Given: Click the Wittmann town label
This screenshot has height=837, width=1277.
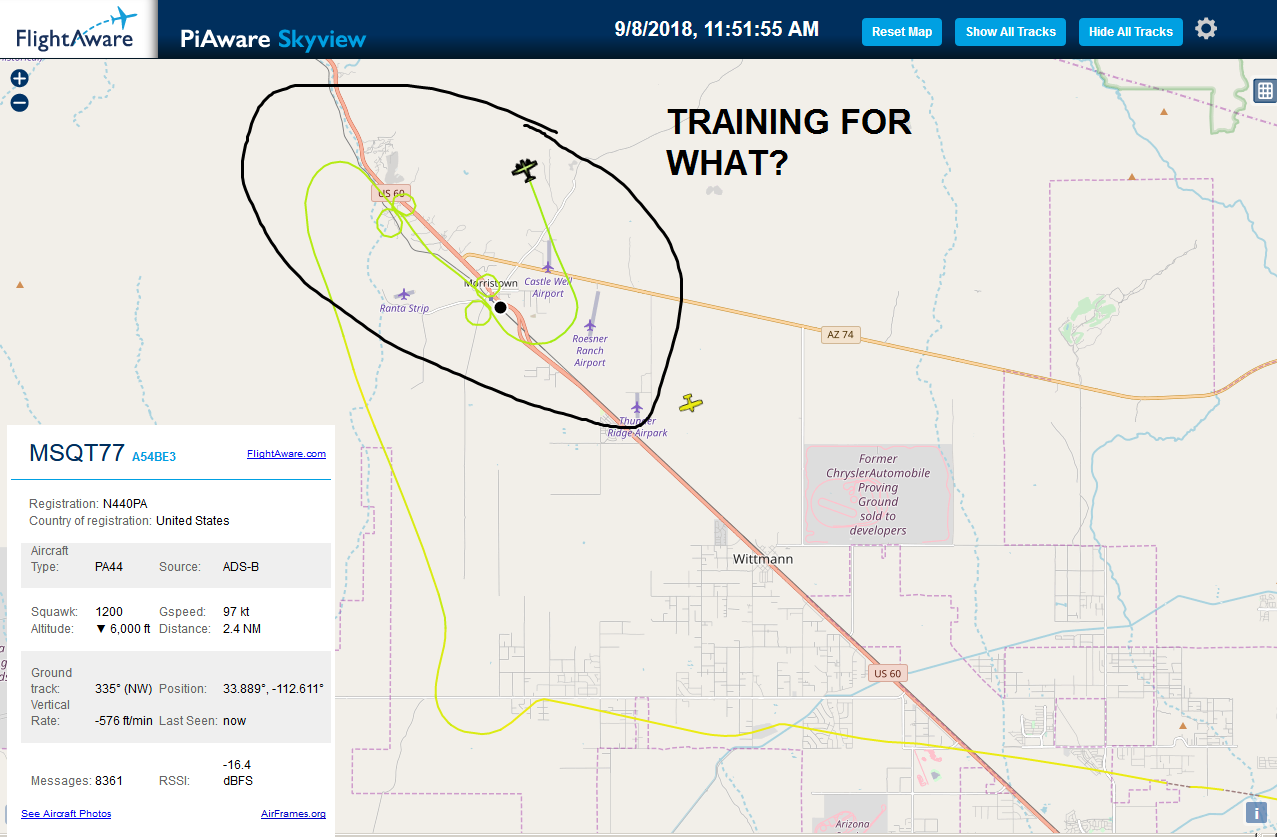Looking at the screenshot, I should pyautogui.click(x=763, y=559).
